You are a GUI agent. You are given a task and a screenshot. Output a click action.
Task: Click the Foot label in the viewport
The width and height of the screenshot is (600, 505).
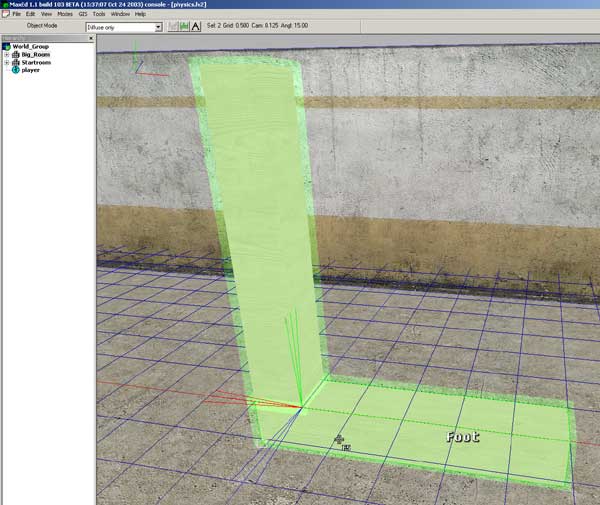462,437
